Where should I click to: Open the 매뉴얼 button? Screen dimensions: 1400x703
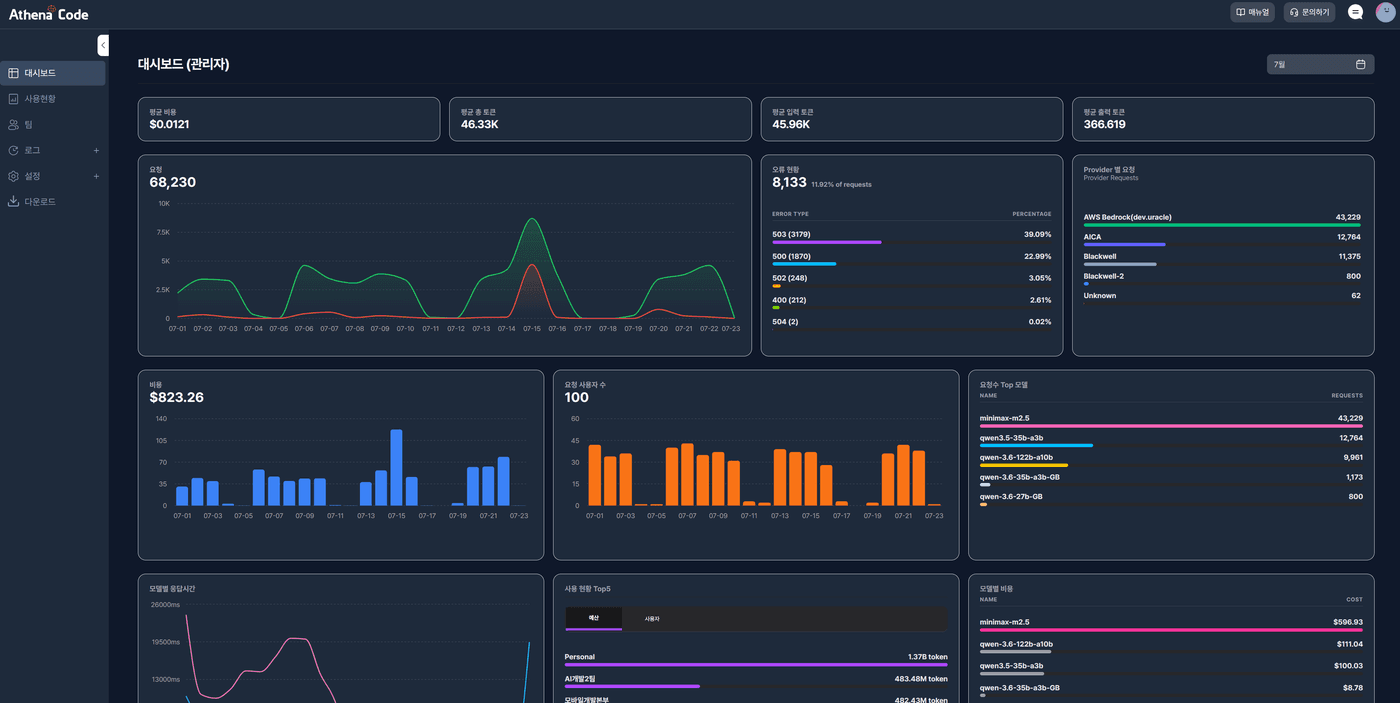pos(1252,12)
